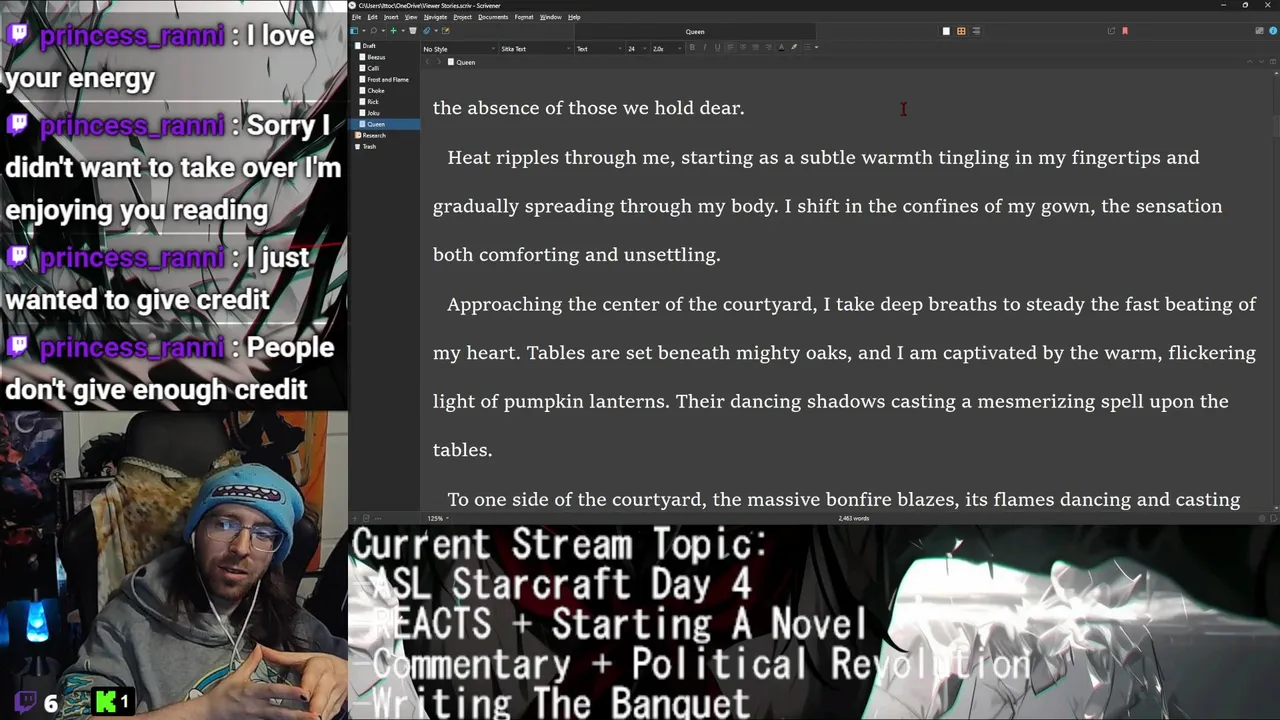Open the font variant Text dropdown
The height and width of the screenshot is (720, 1280).
[599, 49]
